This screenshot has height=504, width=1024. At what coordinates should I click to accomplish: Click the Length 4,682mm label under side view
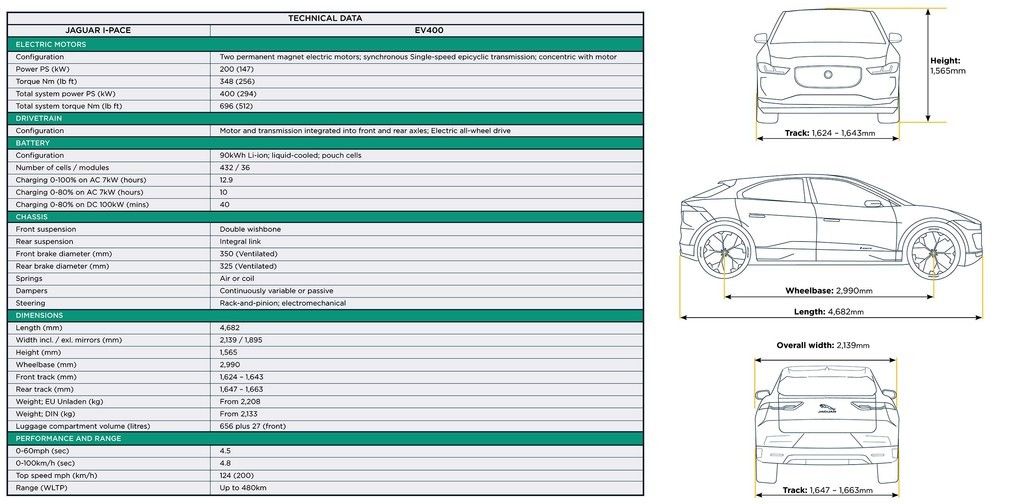(829, 312)
